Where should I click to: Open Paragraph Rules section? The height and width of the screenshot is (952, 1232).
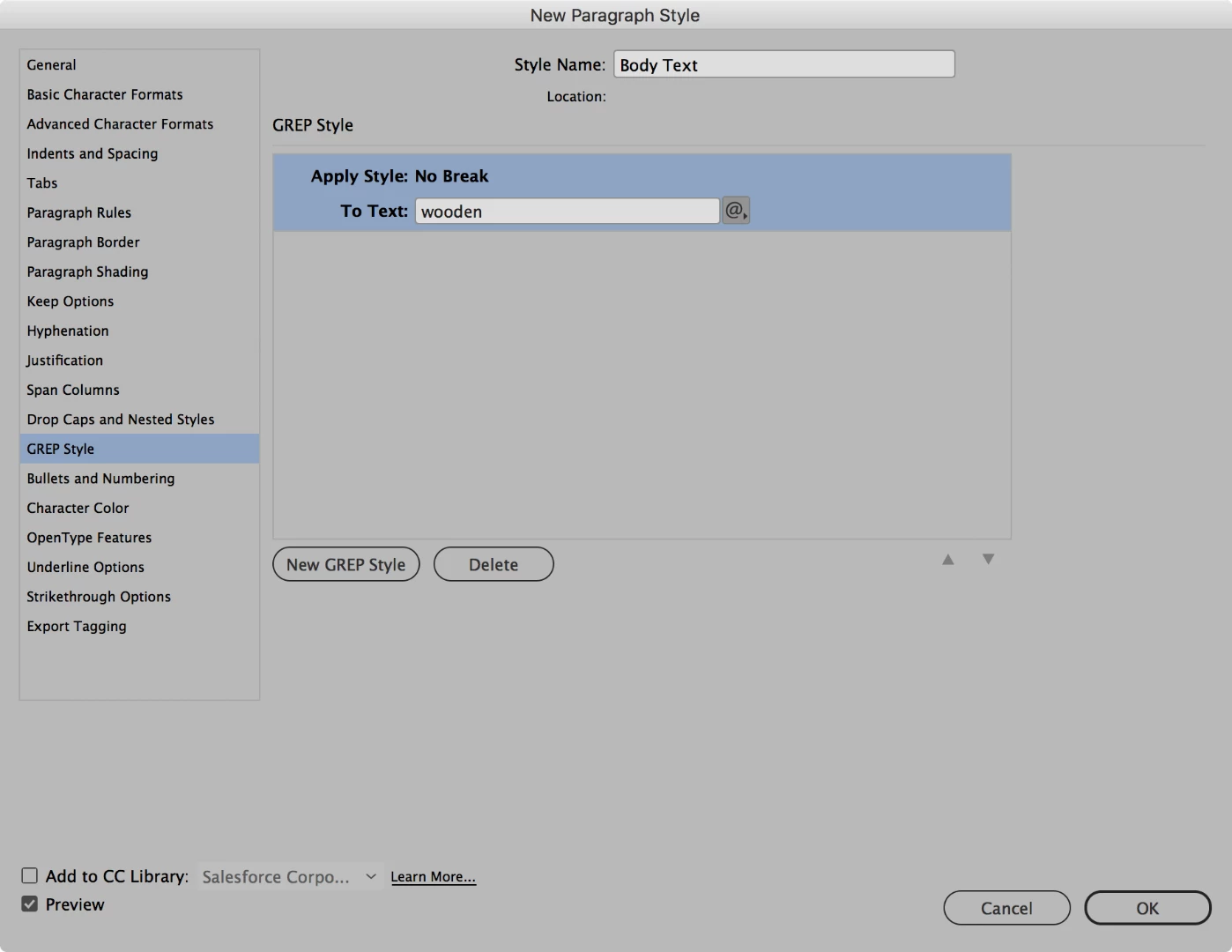click(139, 212)
